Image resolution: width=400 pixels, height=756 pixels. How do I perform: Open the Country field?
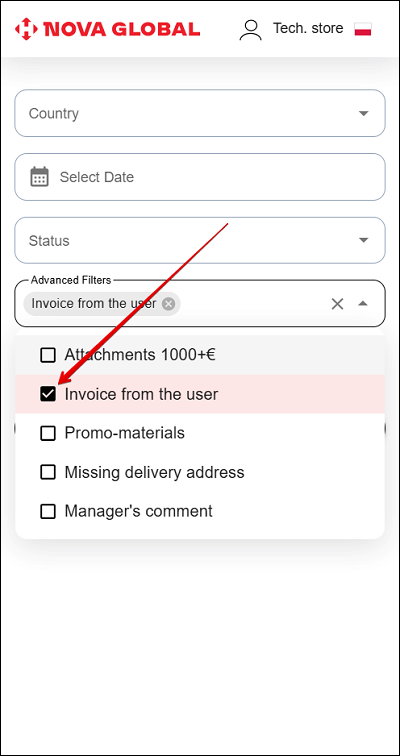tap(200, 113)
